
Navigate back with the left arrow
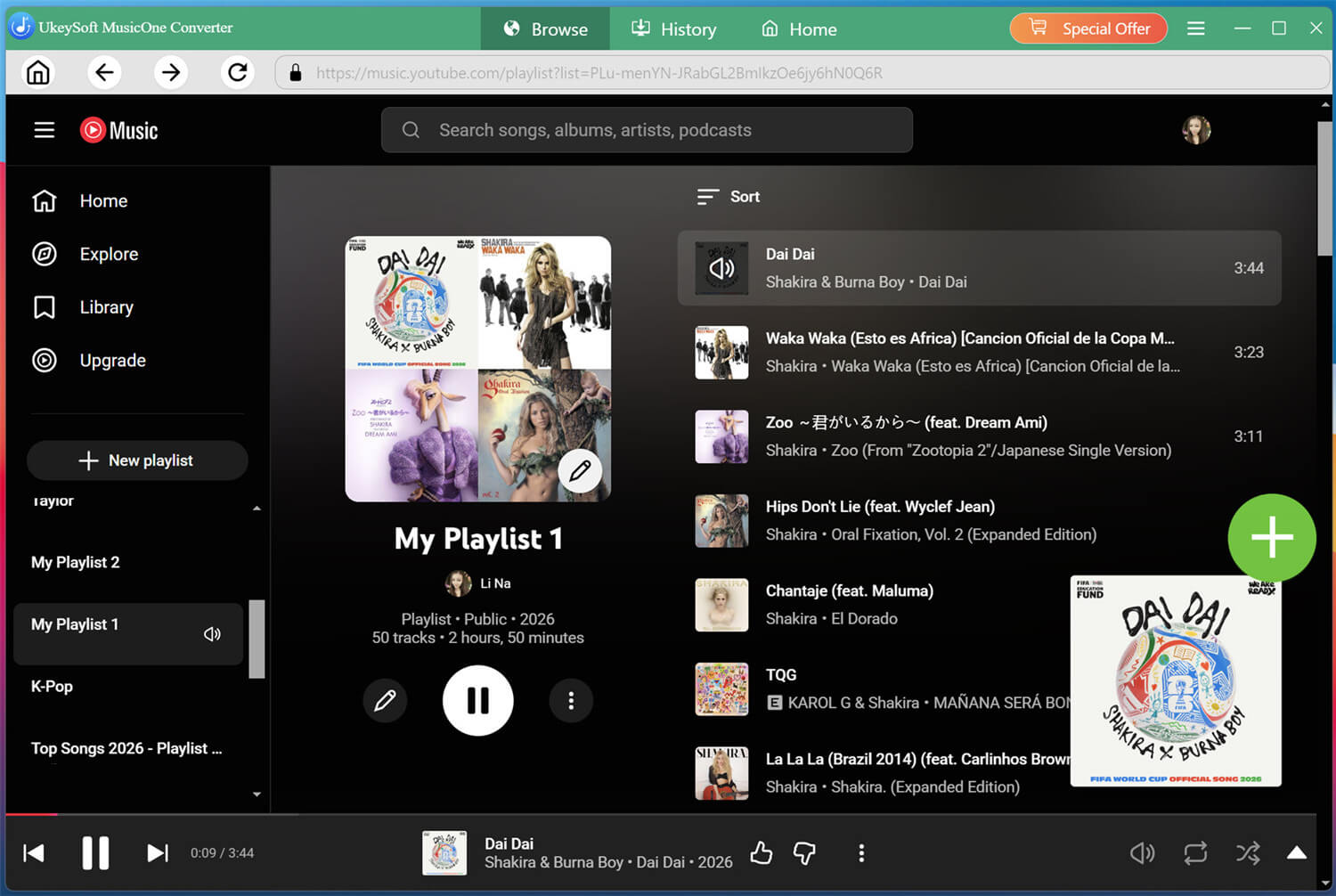point(104,72)
